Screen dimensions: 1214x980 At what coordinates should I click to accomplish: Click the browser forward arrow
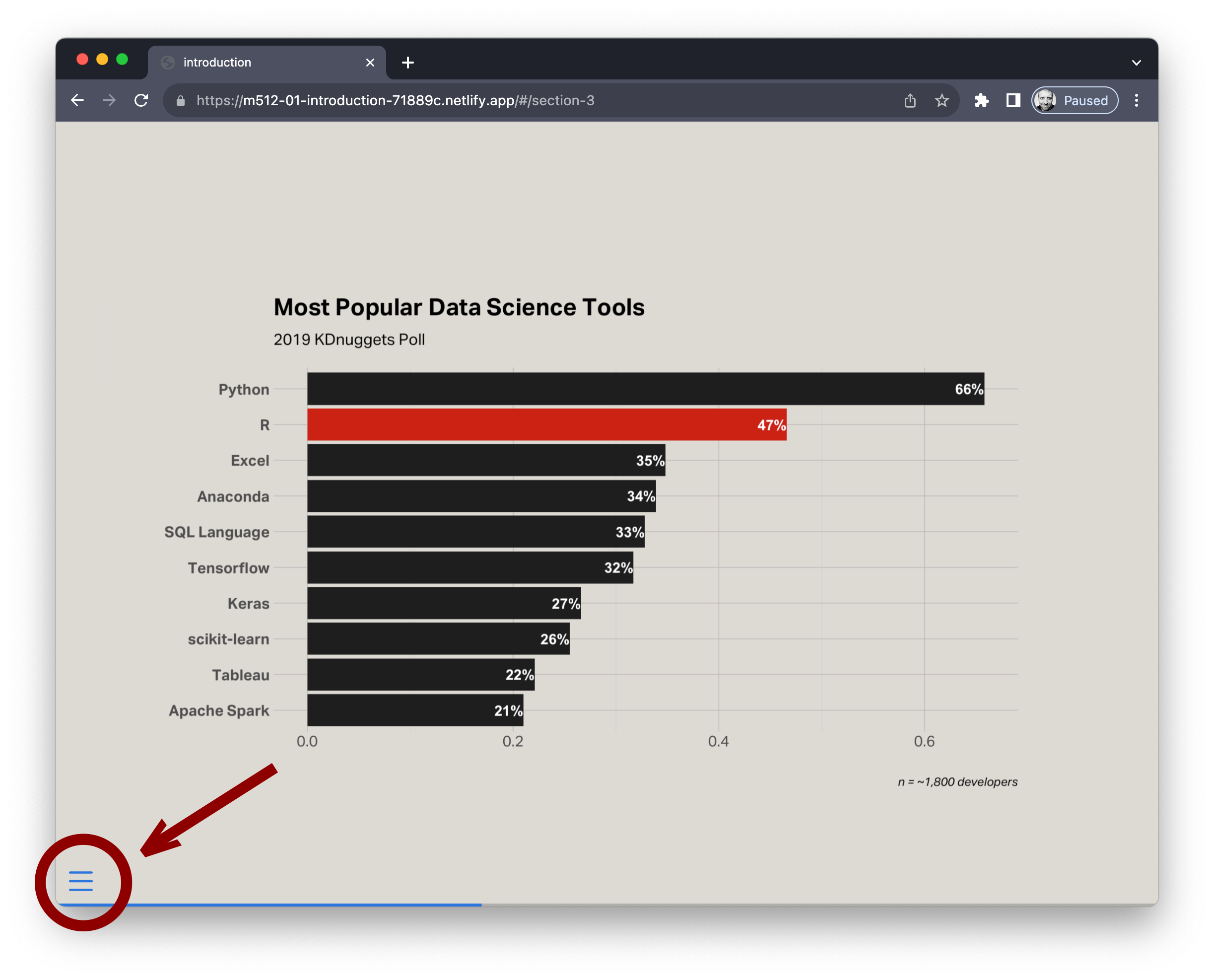tap(109, 100)
